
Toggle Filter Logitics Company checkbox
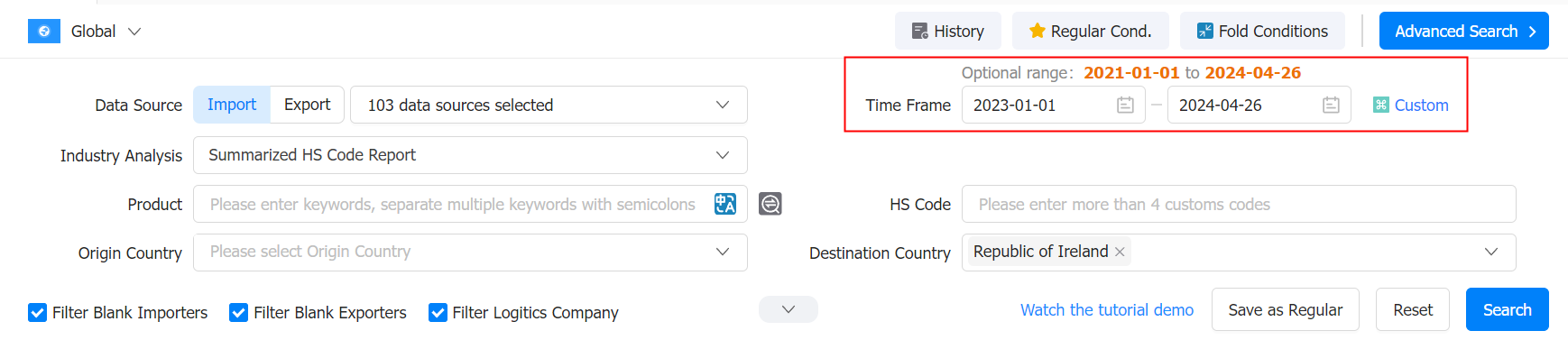438,312
